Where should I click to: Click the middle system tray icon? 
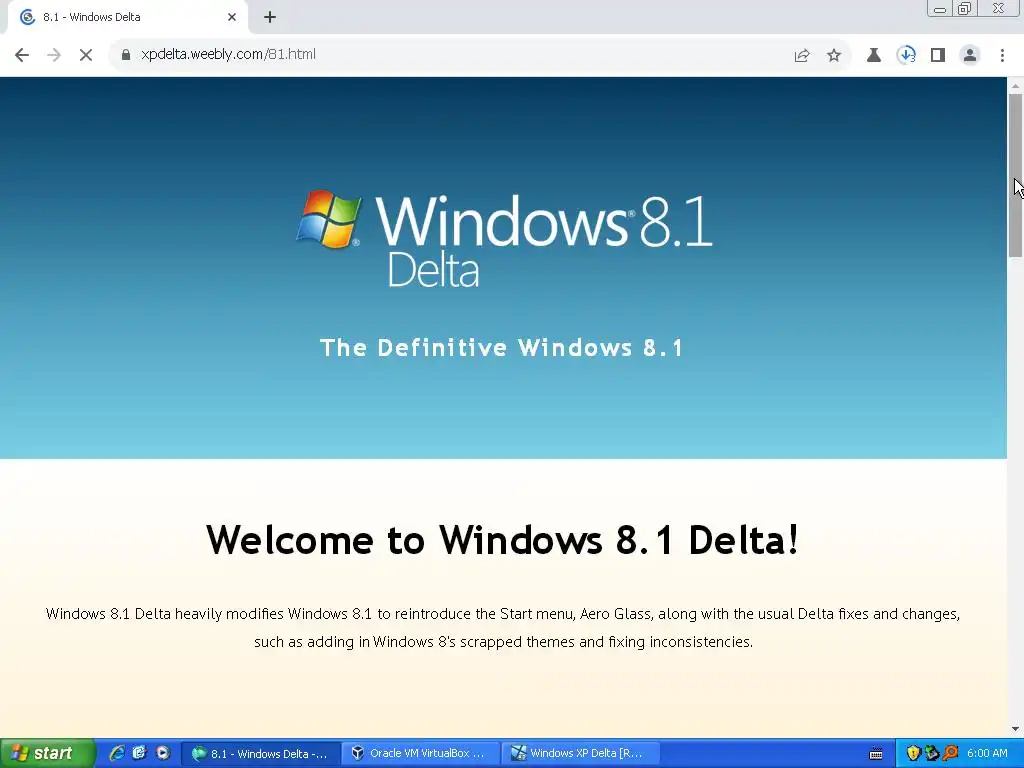click(932, 754)
